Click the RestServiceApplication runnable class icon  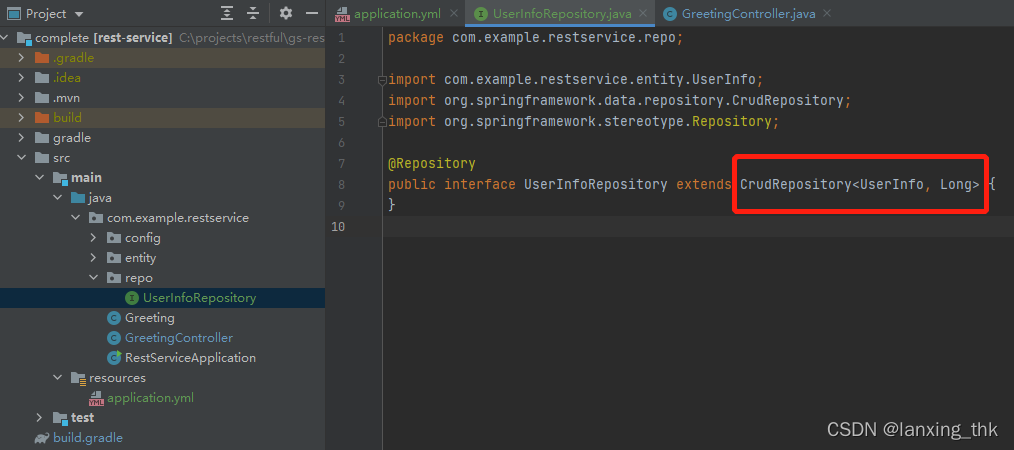click(114, 358)
